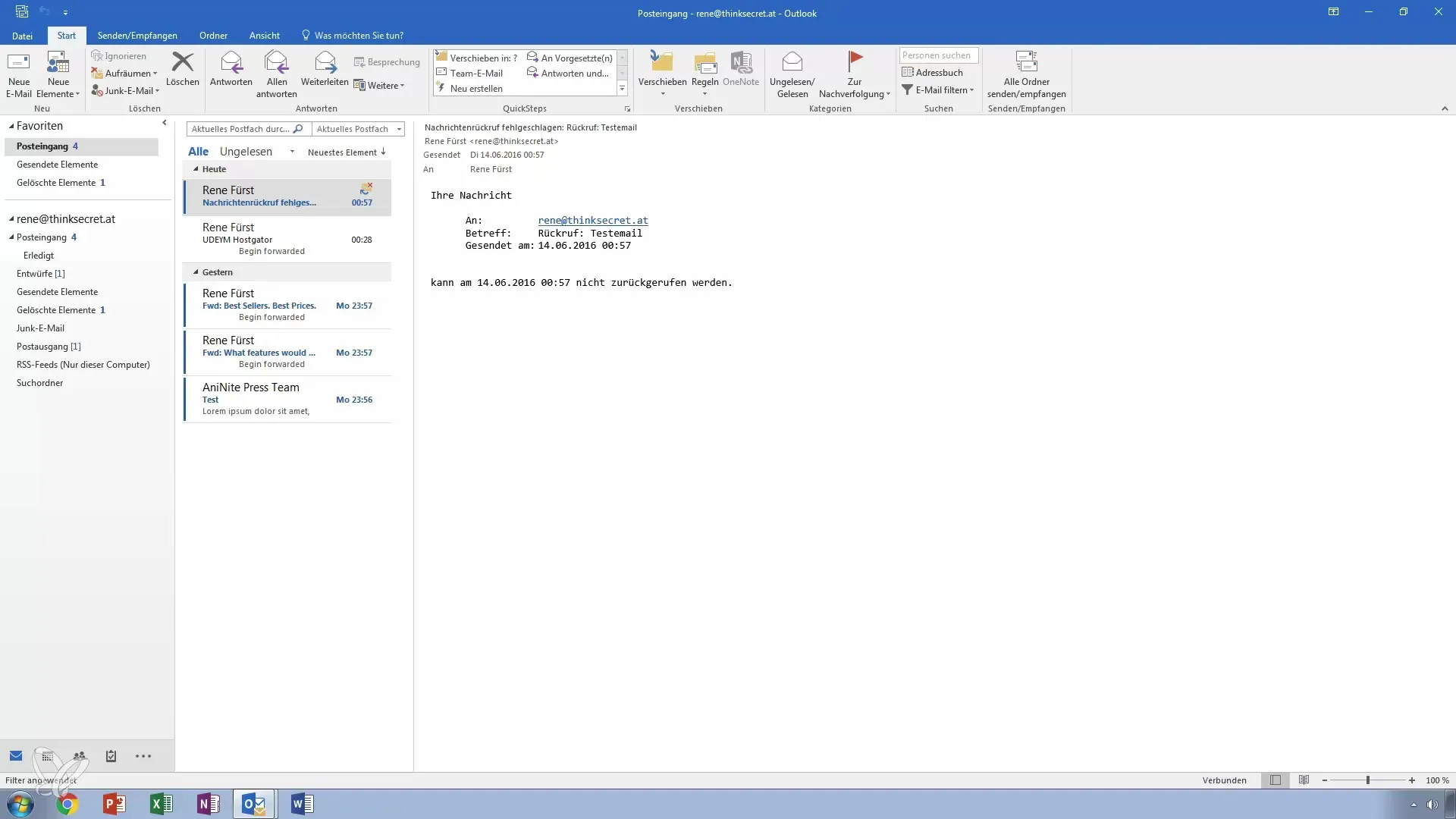This screenshot has height=819, width=1456.
Task: Switch to Mail view icon
Action: (16, 756)
